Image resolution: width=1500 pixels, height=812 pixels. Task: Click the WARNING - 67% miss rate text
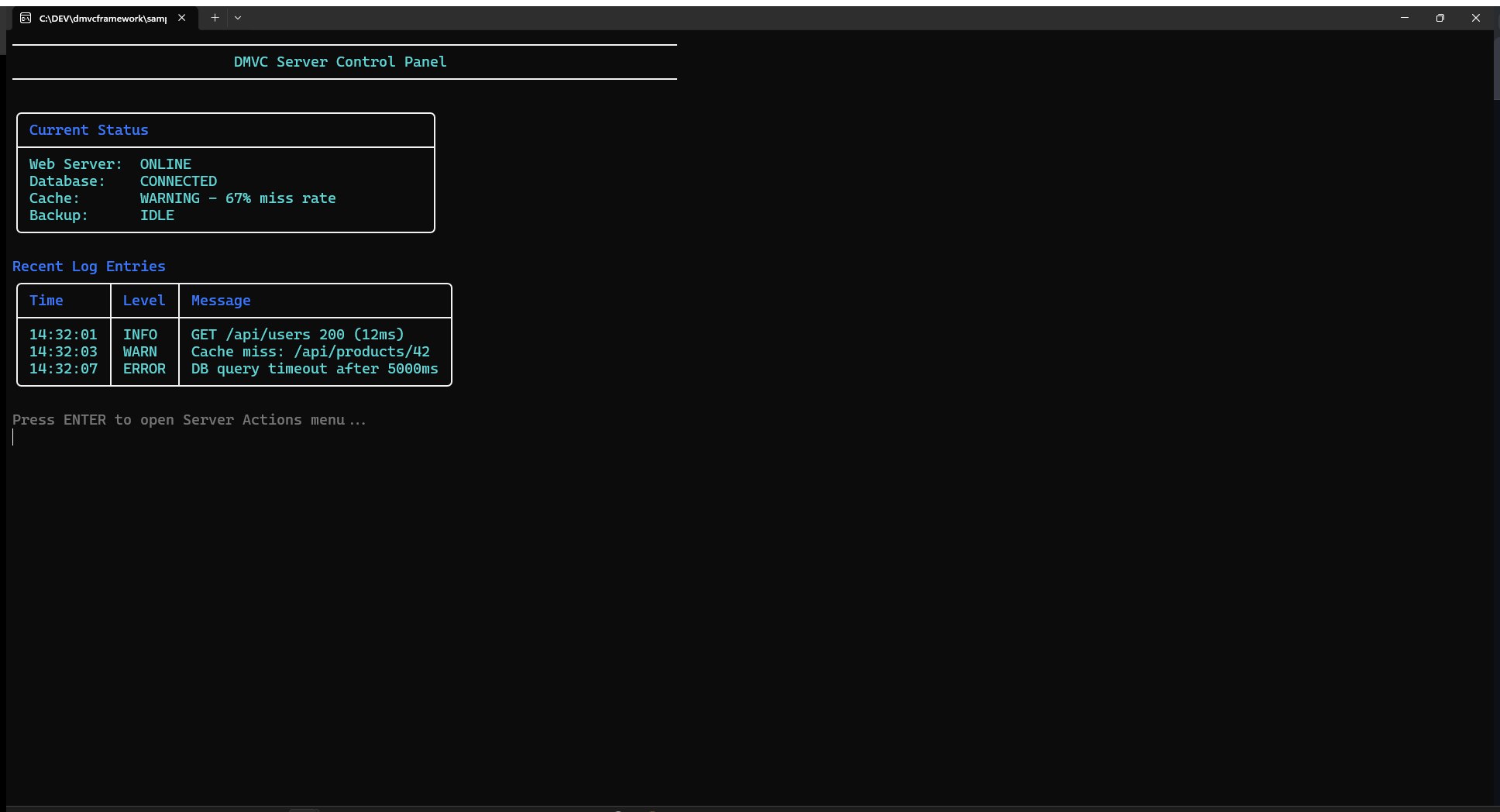[238, 198]
